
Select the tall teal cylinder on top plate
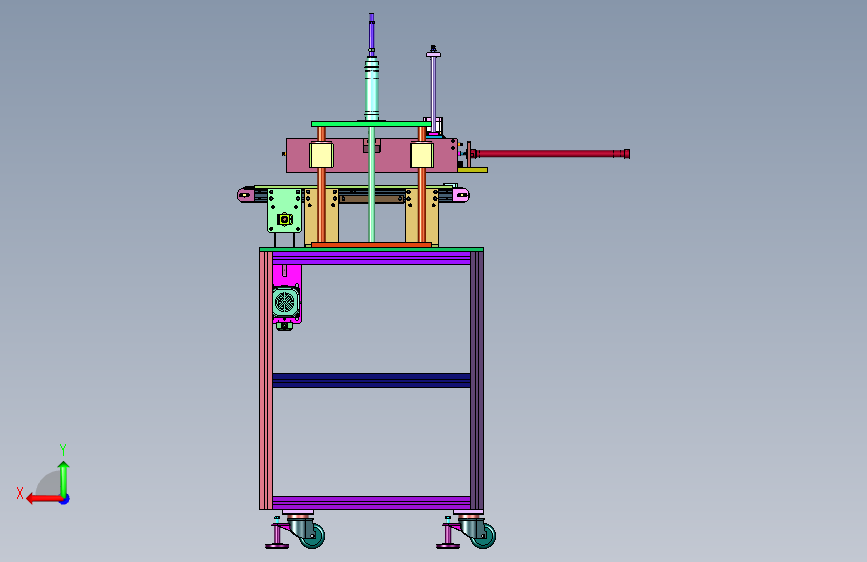tap(372, 87)
